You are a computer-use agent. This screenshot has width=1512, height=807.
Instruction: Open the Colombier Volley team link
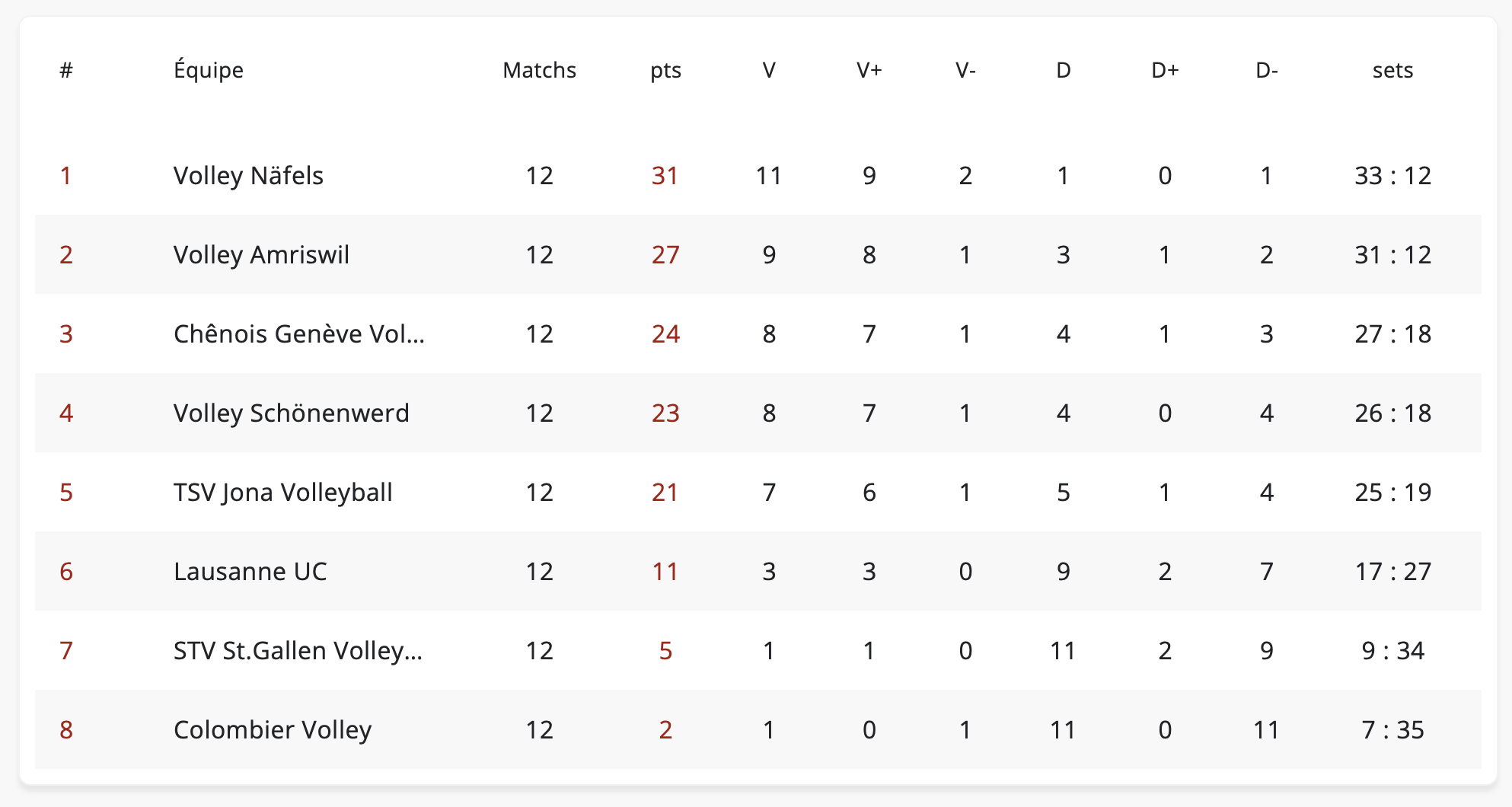272,730
